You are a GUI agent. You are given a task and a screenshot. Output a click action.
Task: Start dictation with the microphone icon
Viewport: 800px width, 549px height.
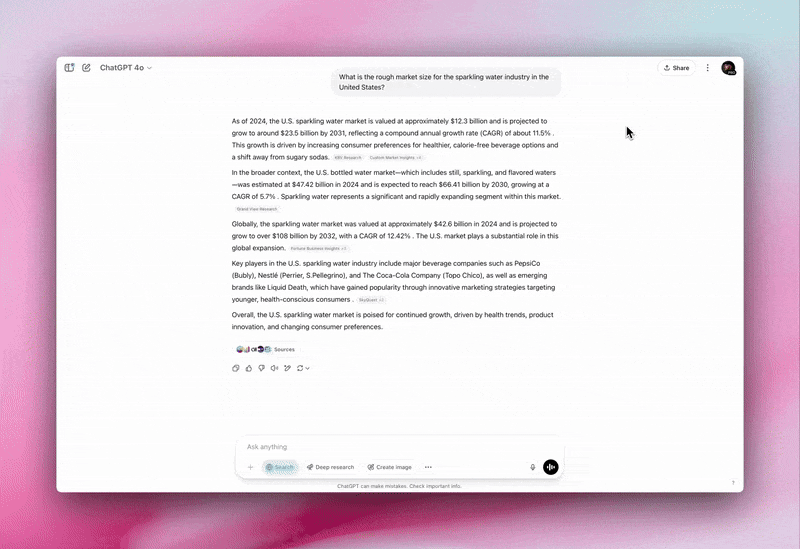coord(533,467)
